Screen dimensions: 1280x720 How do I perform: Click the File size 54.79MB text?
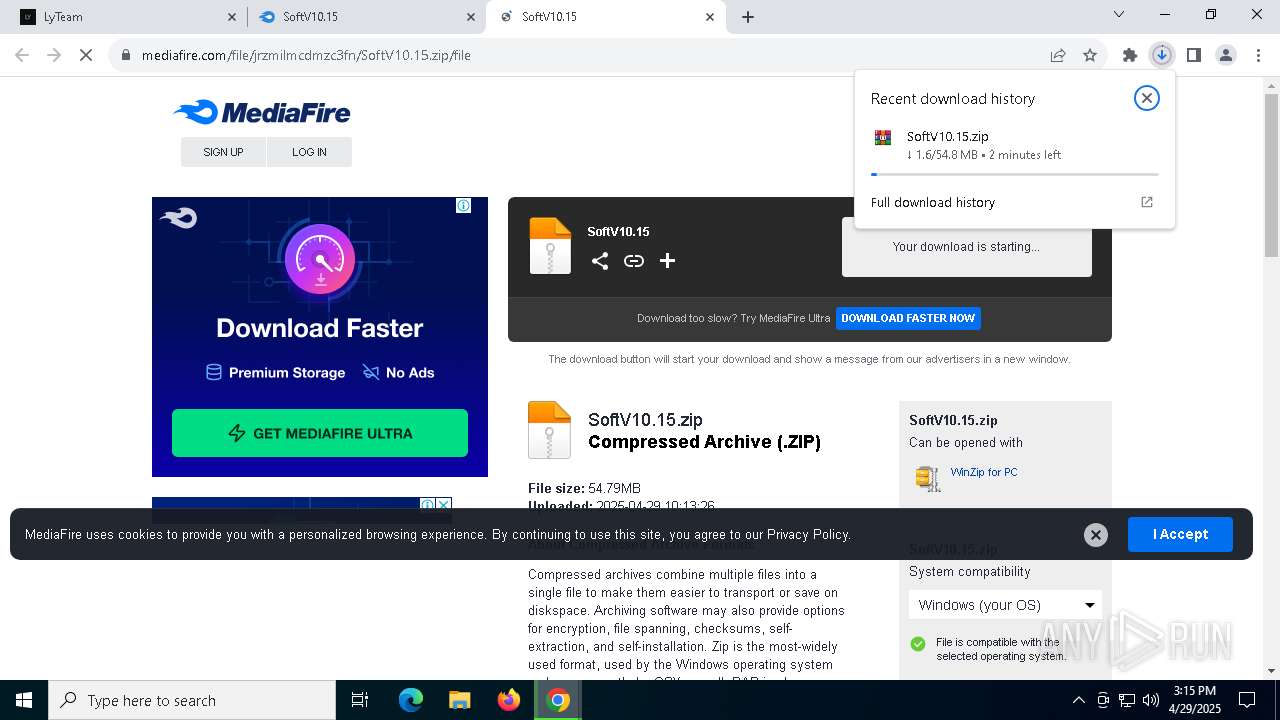coord(584,488)
